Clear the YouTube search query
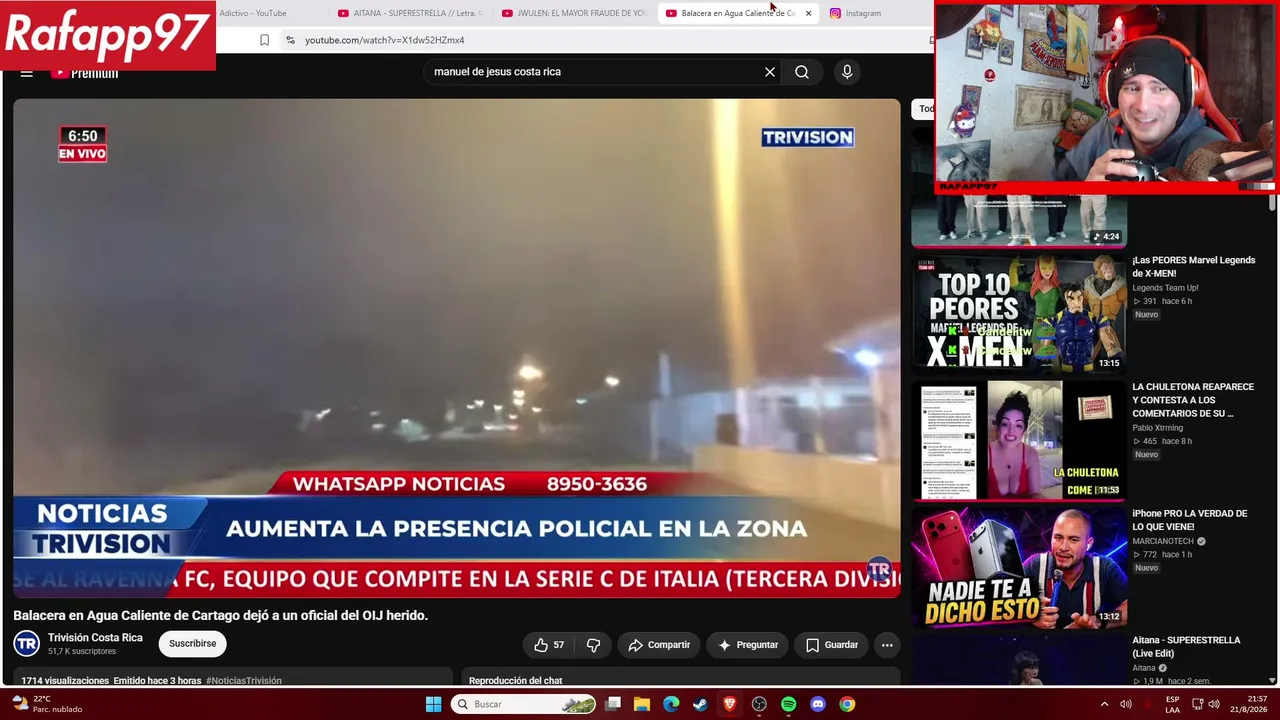 [x=770, y=72]
